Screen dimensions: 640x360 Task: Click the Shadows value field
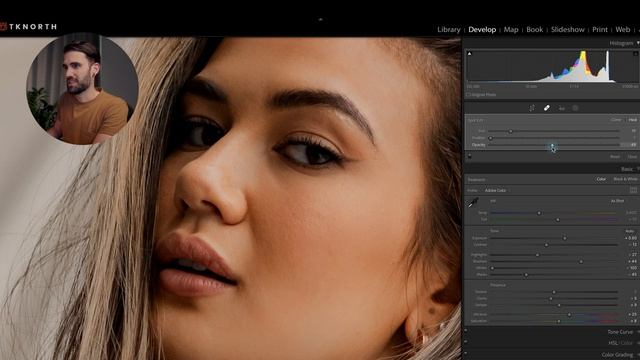632,261
